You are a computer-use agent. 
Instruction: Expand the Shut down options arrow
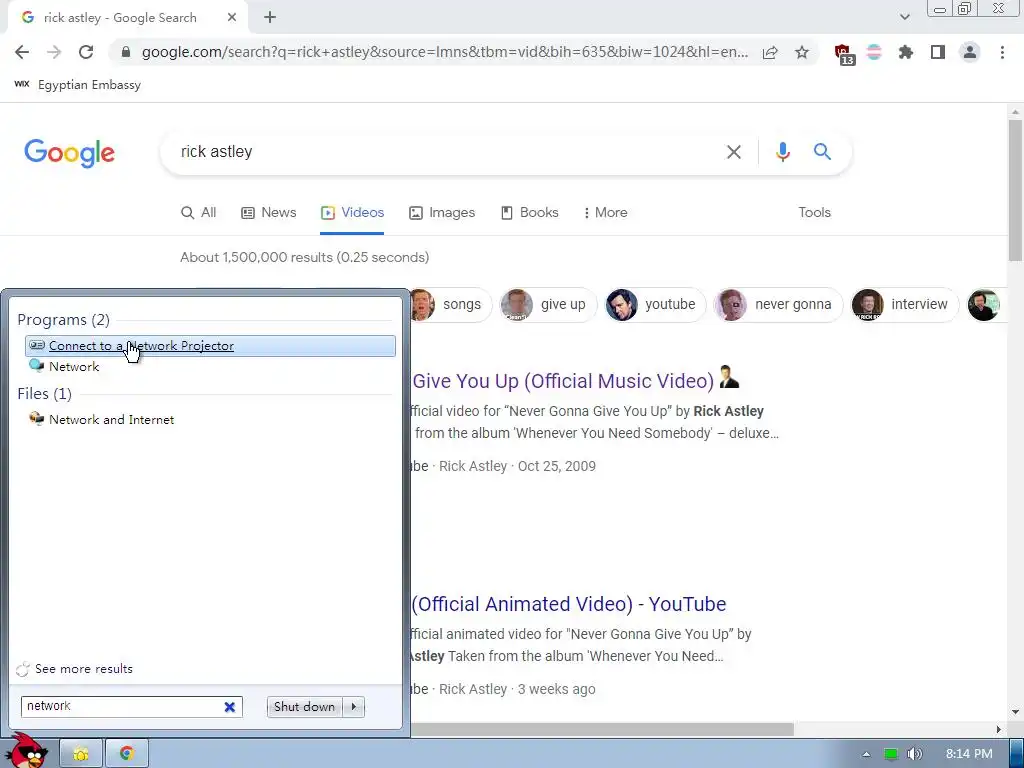pos(354,707)
